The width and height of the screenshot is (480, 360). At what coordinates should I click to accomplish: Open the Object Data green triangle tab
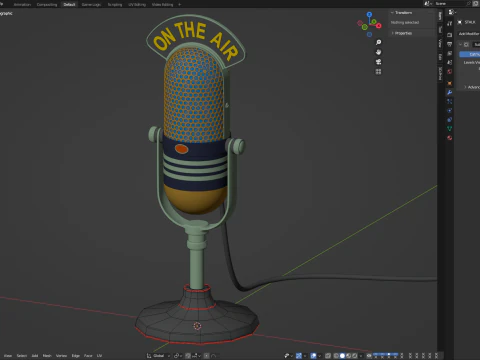[x=450, y=129]
